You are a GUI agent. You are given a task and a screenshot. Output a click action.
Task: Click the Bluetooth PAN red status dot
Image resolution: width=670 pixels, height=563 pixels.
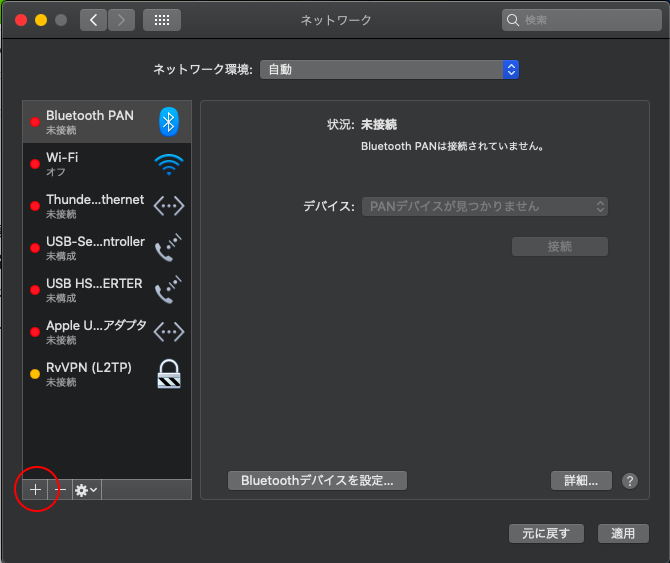click(x=35, y=122)
